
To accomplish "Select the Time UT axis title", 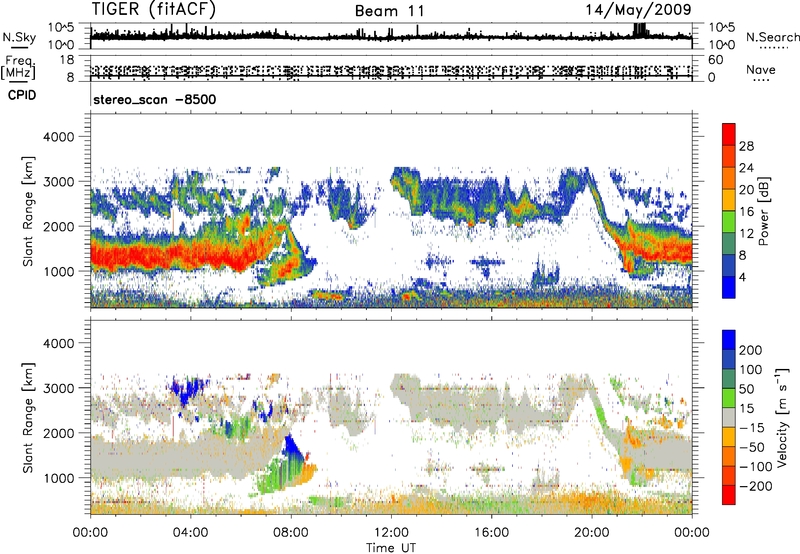I will tap(391, 548).
